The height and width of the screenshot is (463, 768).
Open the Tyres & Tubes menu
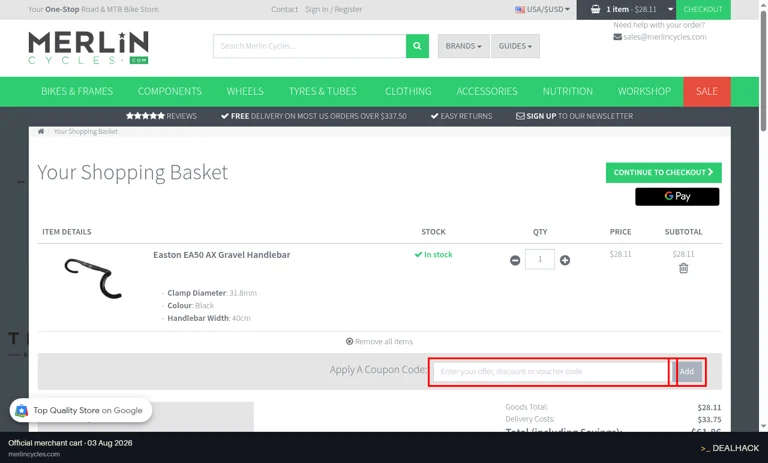(x=323, y=92)
